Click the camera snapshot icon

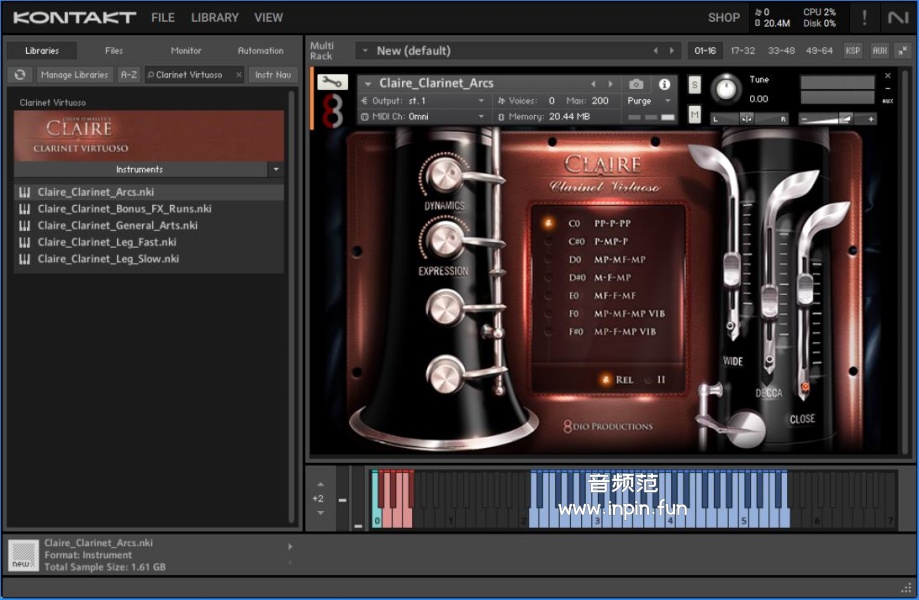tap(636, 85)
